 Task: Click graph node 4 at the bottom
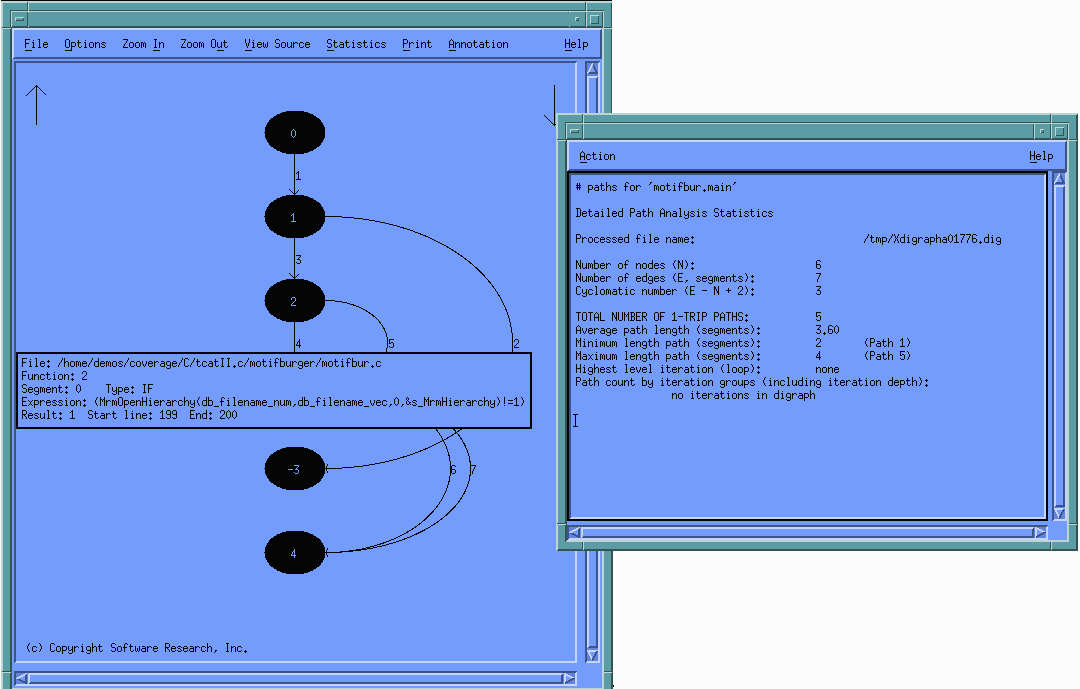click(294, 553)
